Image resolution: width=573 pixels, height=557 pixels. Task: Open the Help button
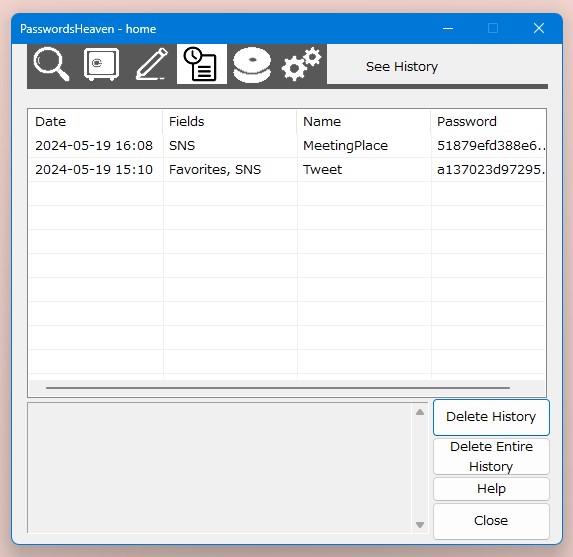(x=491, y=489)
